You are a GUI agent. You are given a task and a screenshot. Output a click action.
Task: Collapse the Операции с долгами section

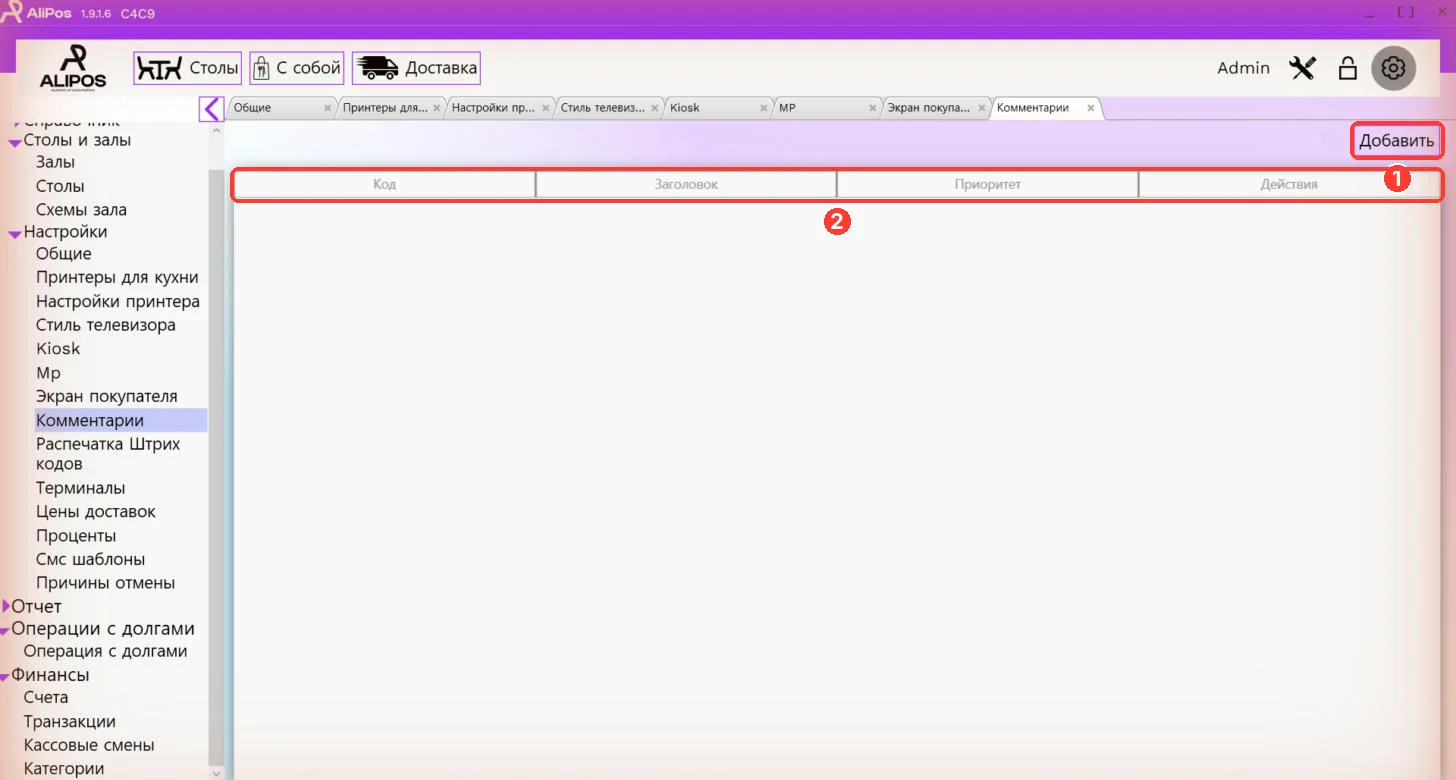[x=5, y=630]
